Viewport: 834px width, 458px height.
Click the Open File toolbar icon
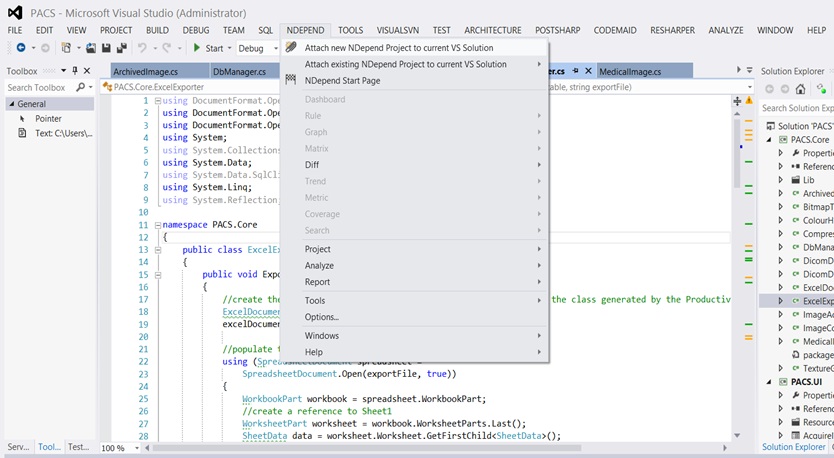click(91, 48)
